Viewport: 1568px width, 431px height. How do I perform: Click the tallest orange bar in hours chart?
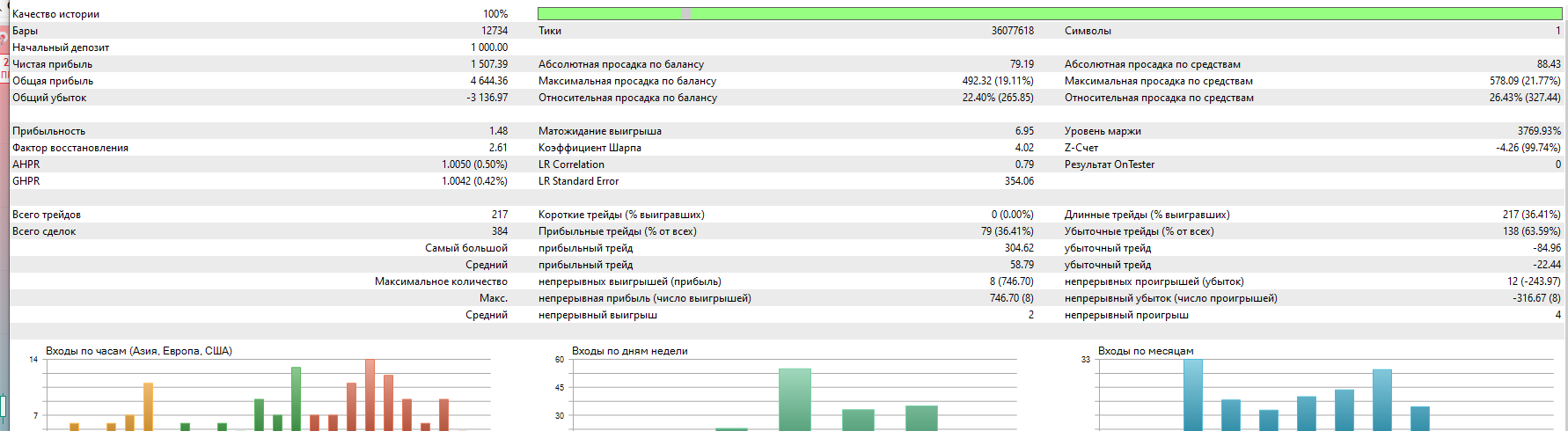coord(148,406)
